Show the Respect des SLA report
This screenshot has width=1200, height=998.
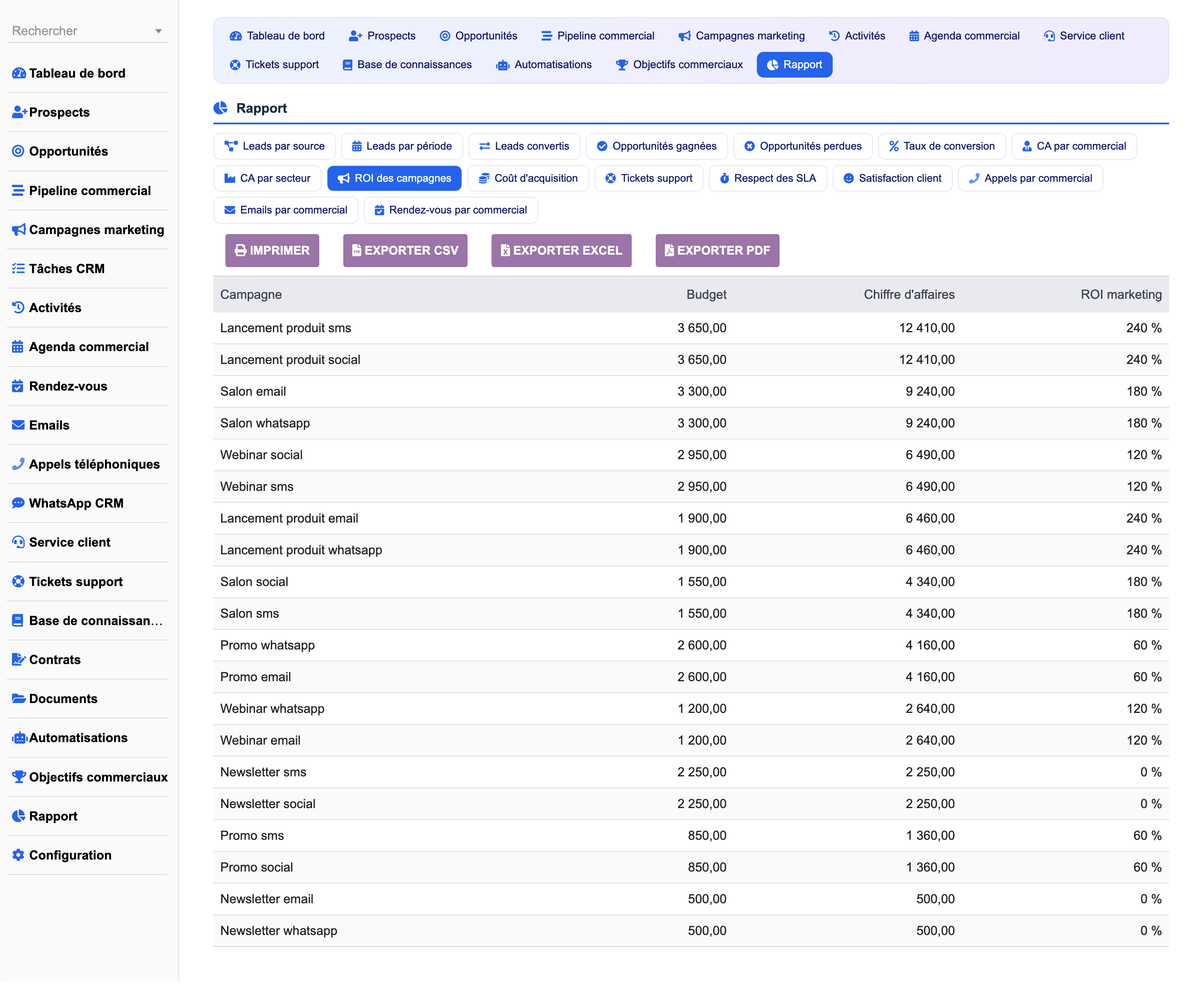click(767, 179)
